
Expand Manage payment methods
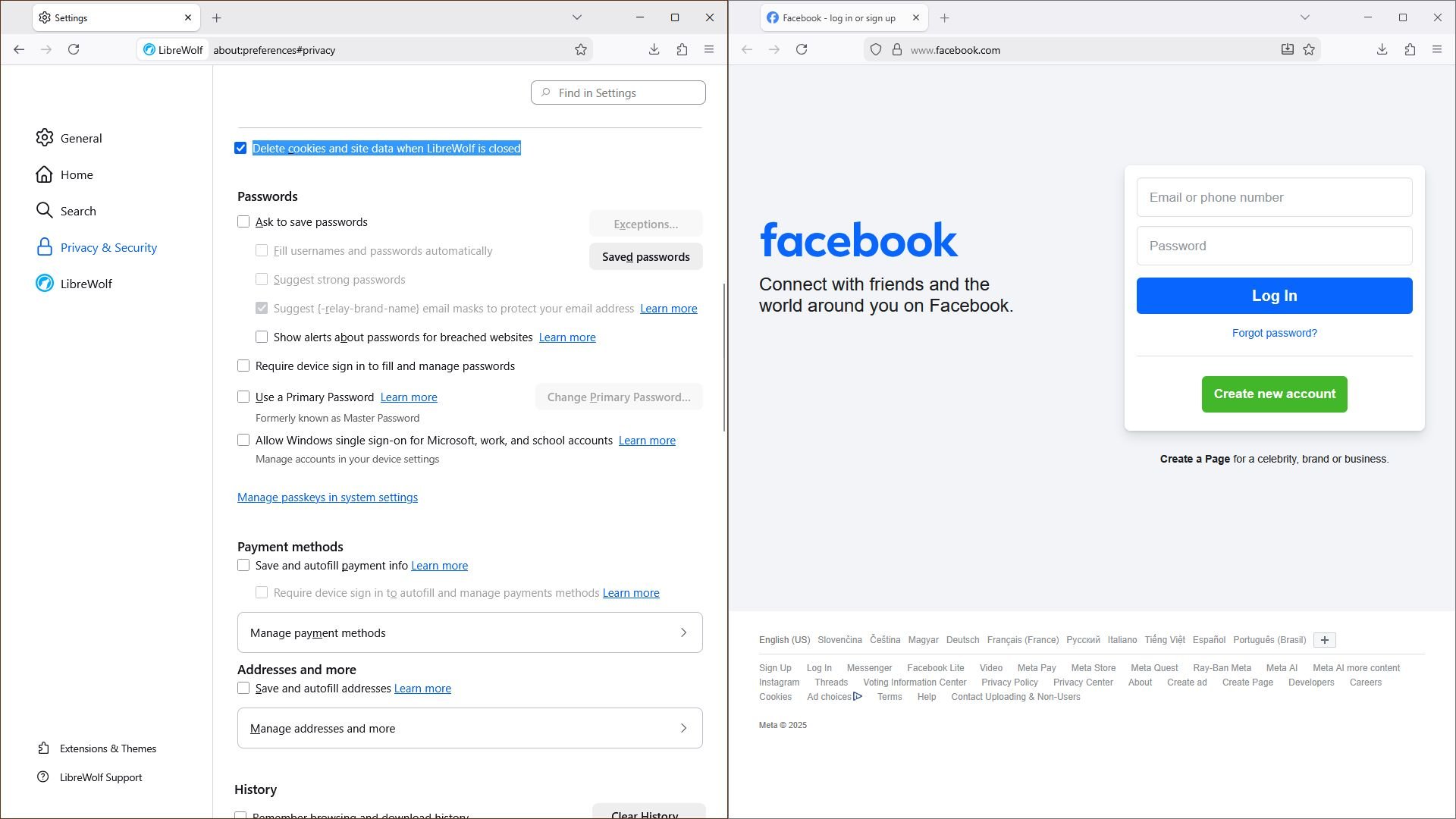pyautogui.click(x=470, y=632)
